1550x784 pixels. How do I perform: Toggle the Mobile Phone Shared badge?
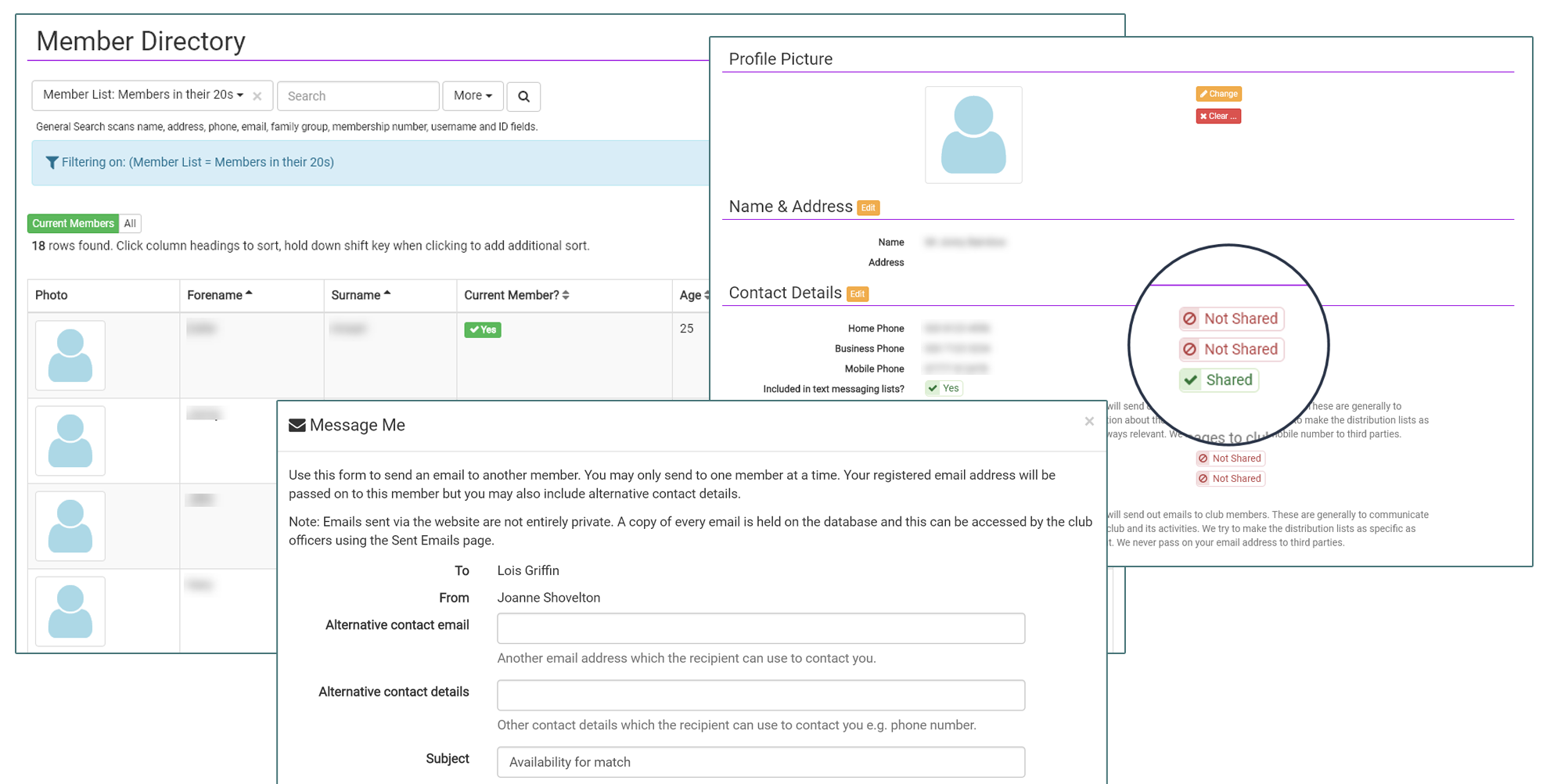pyautogui.click(x=1218, y=379)
